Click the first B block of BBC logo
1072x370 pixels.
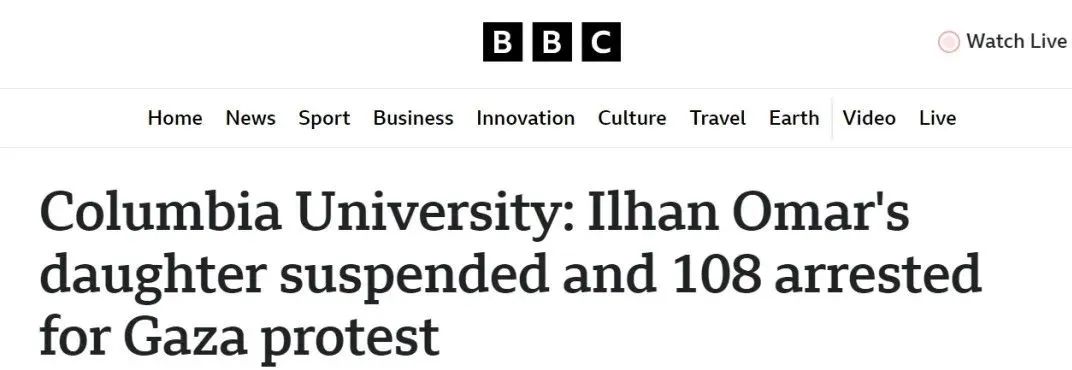coord(502,42)
